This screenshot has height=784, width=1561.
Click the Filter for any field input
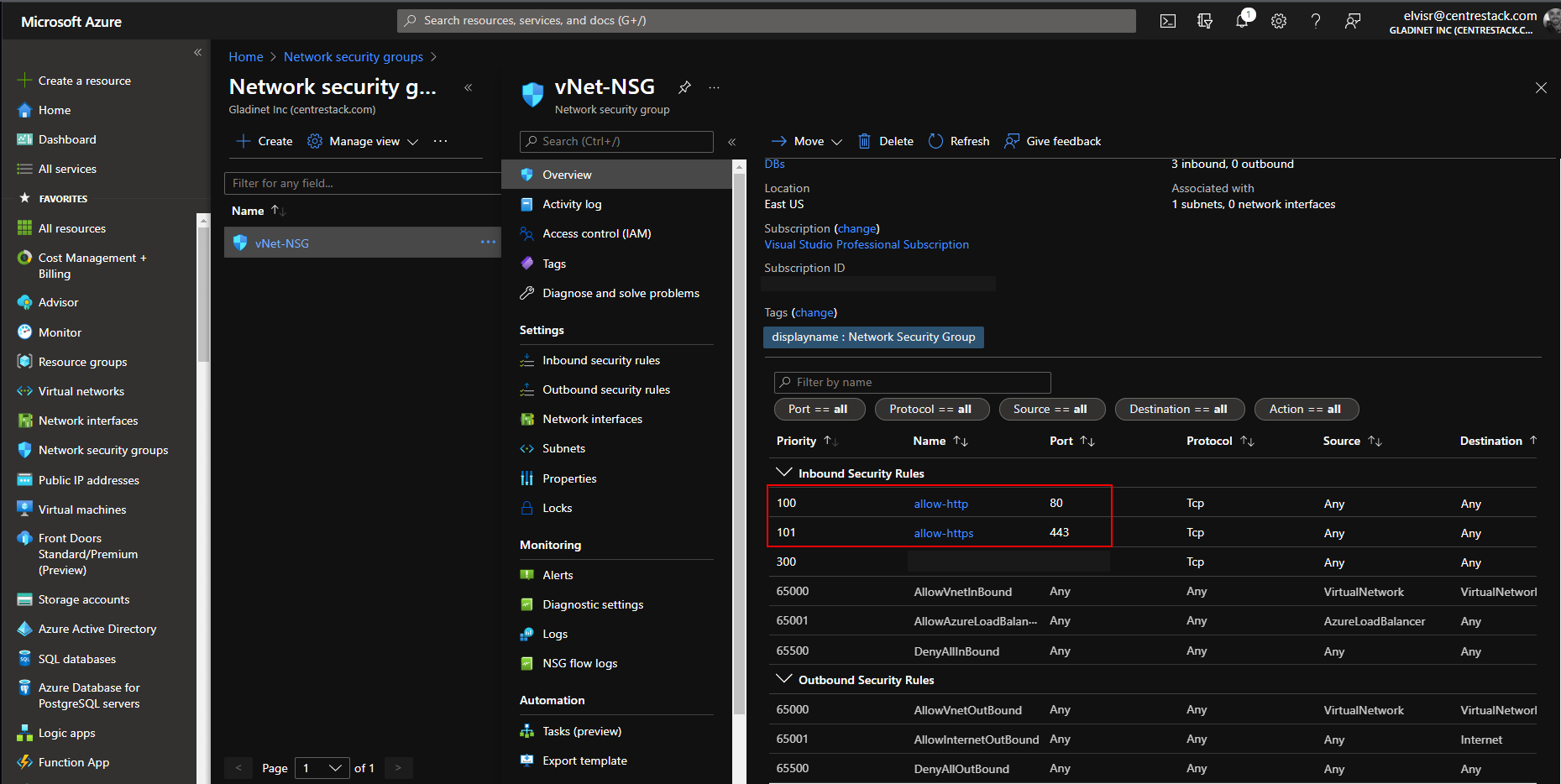[363, 183]
